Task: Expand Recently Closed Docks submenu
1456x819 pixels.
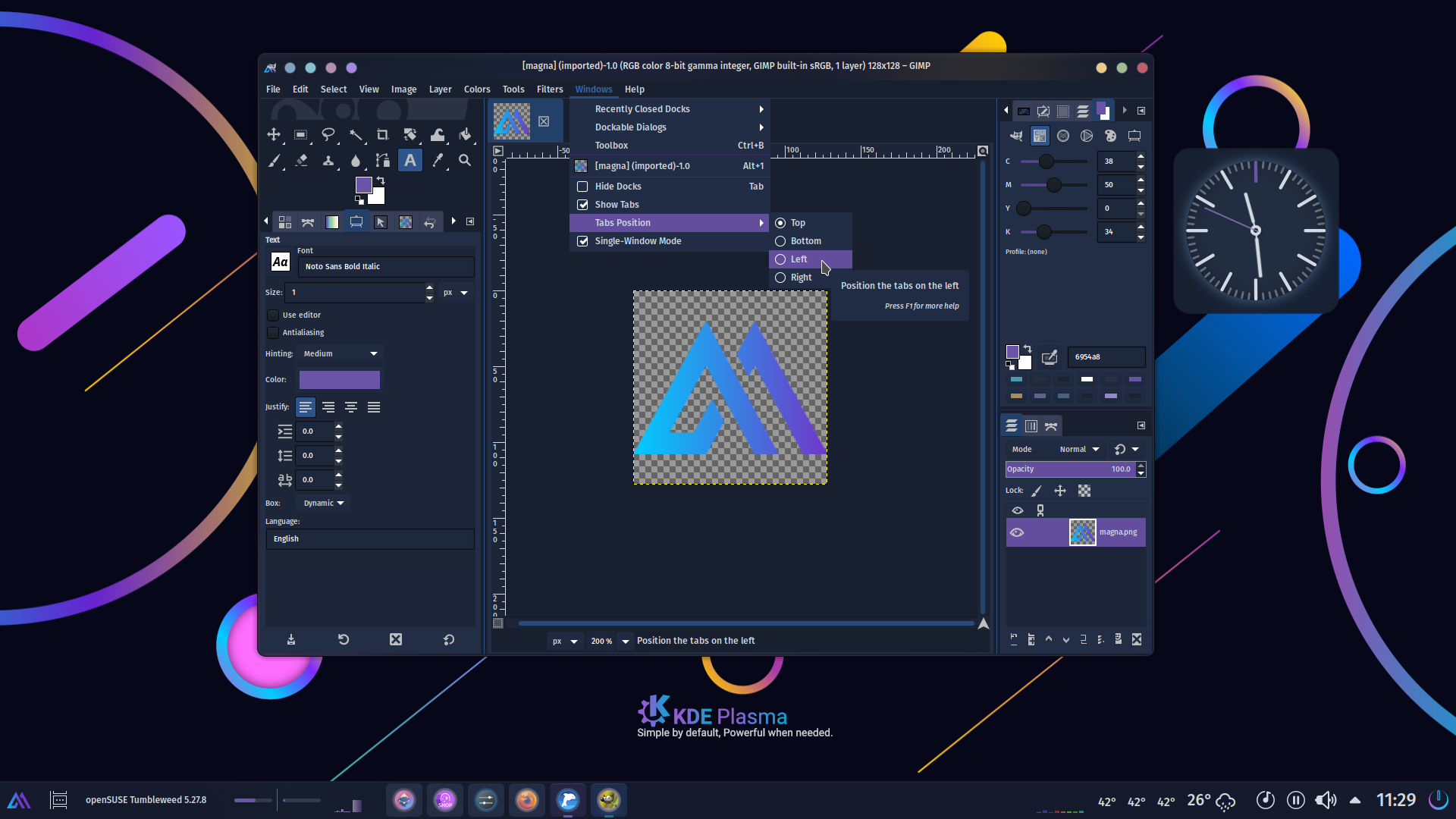Action: [670, 109]
